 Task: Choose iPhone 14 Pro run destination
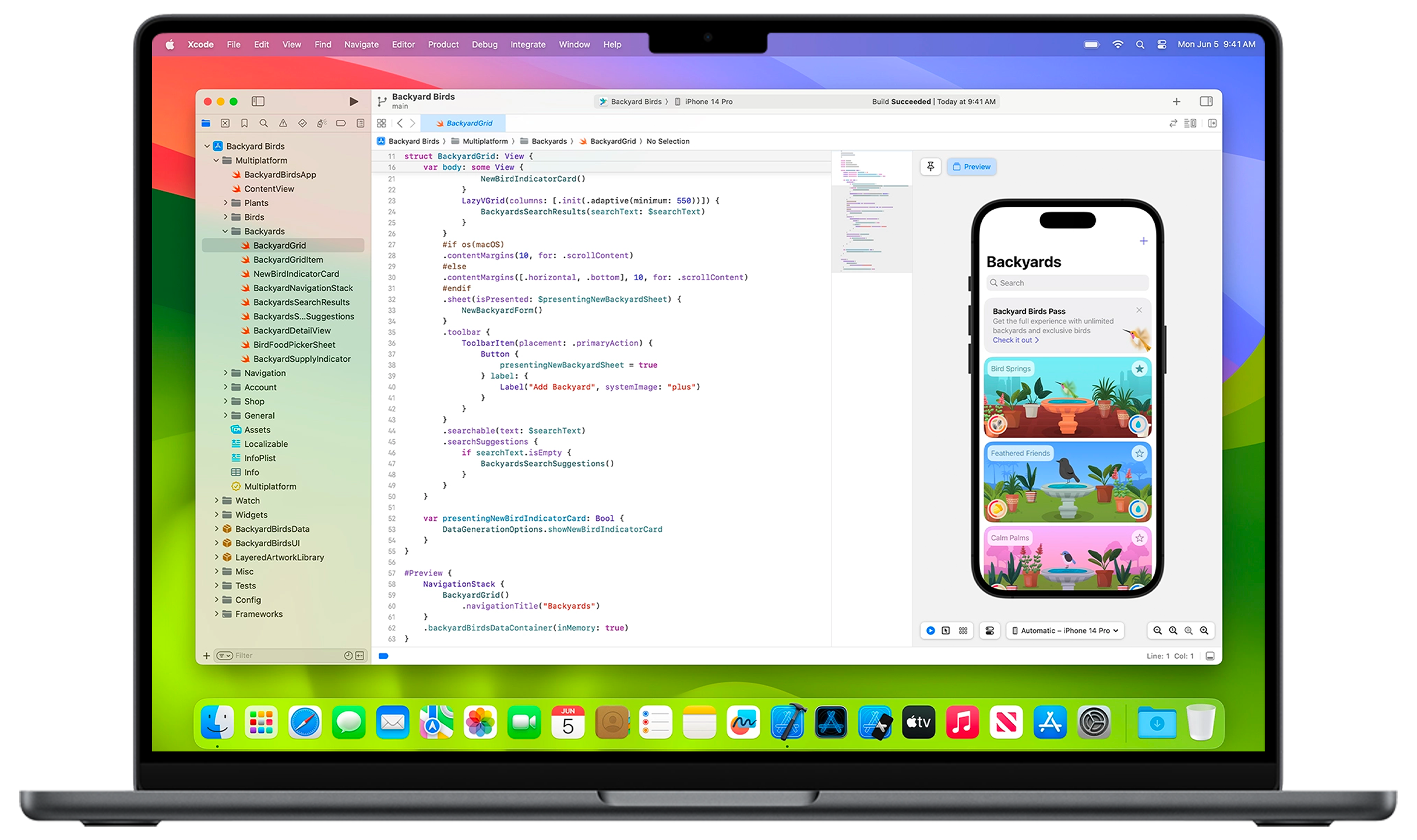pyautogui.click(x=703, y=101)
